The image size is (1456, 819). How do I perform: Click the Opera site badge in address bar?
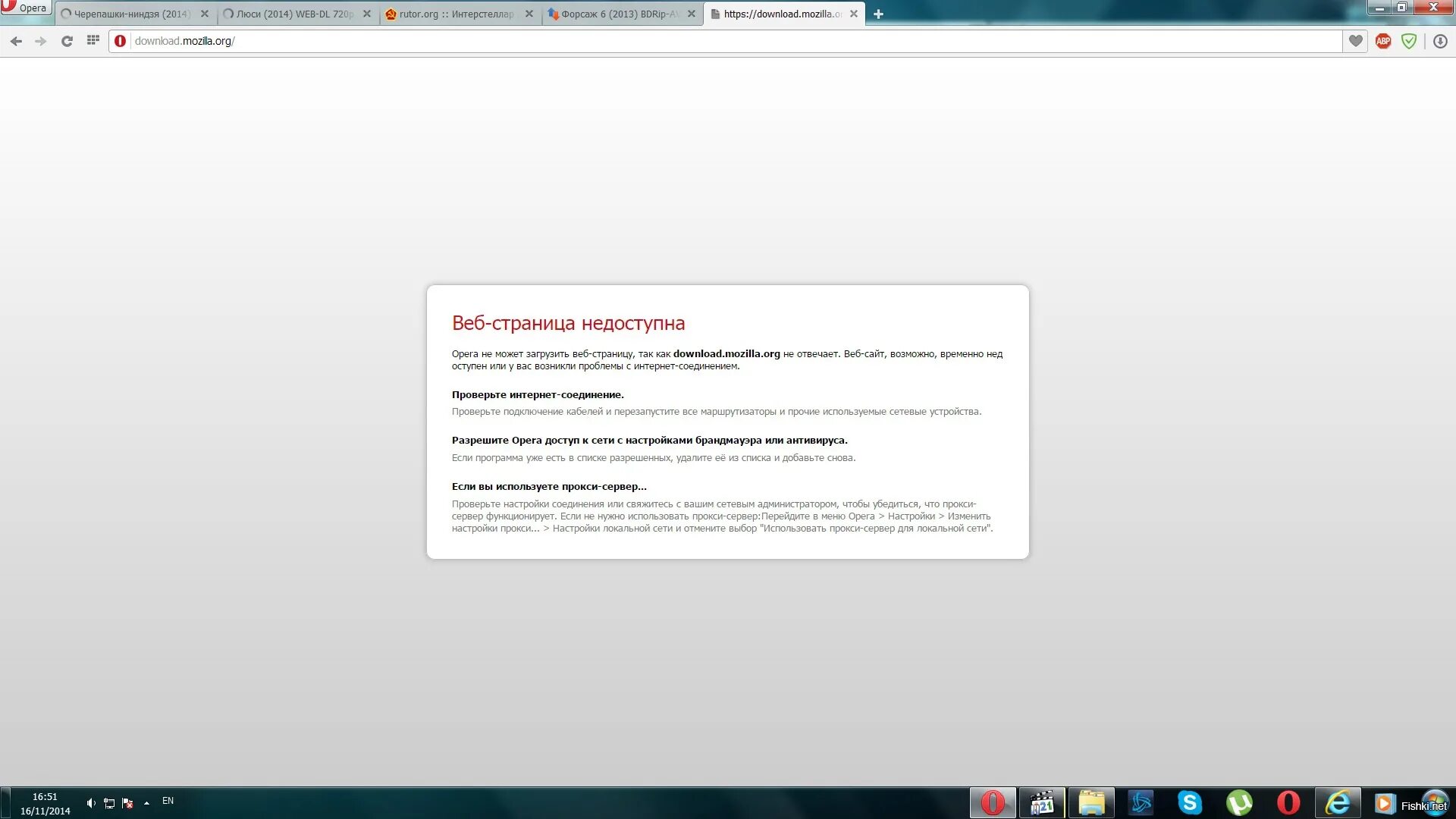click(120, 41)
